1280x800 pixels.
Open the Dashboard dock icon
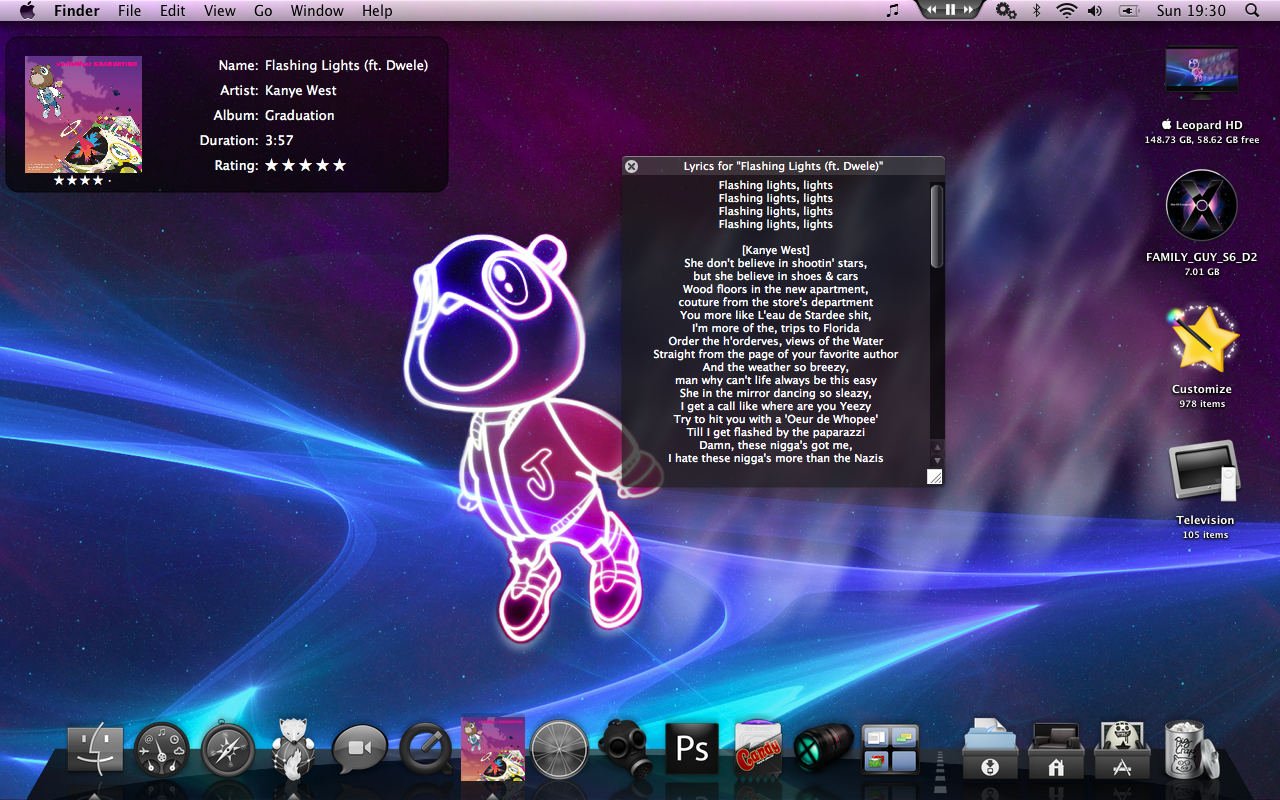click(162, 749)
